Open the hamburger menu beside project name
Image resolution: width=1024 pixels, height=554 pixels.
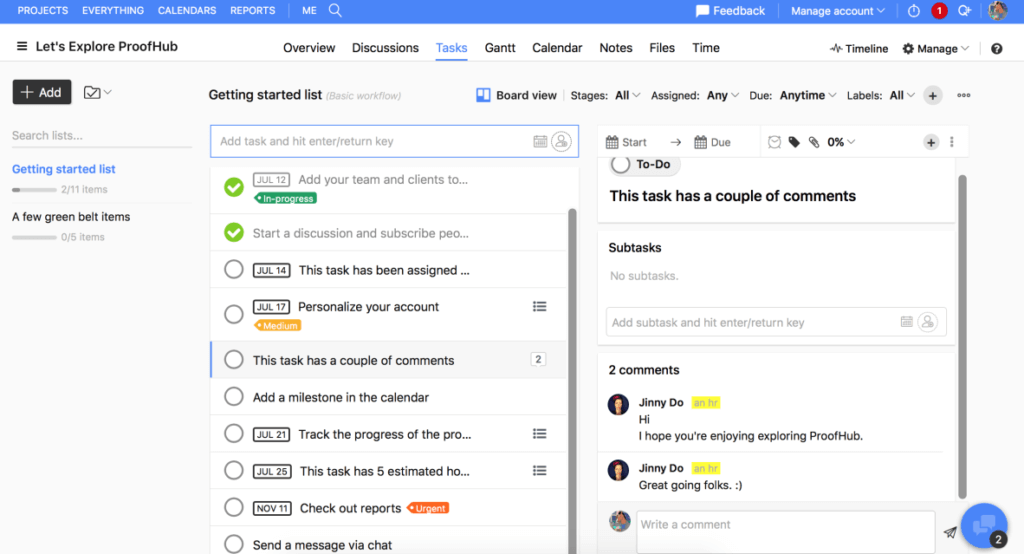(x=22, y=46)
